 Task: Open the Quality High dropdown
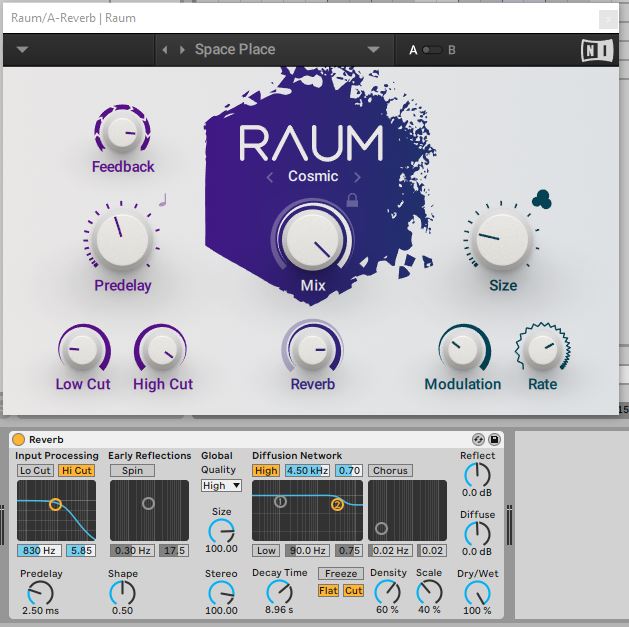[221, 486]
